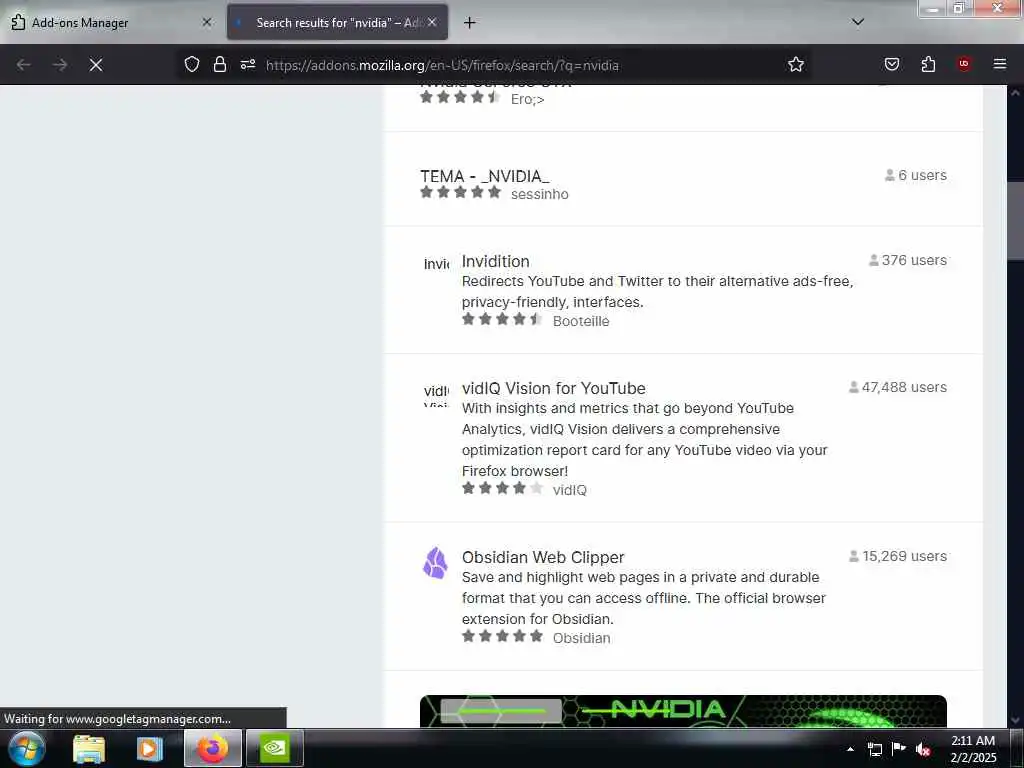Open the TEMA - _NVIDIA_ theme result
This screenshot has width=1024, height=768.
[x=485, y=176]
